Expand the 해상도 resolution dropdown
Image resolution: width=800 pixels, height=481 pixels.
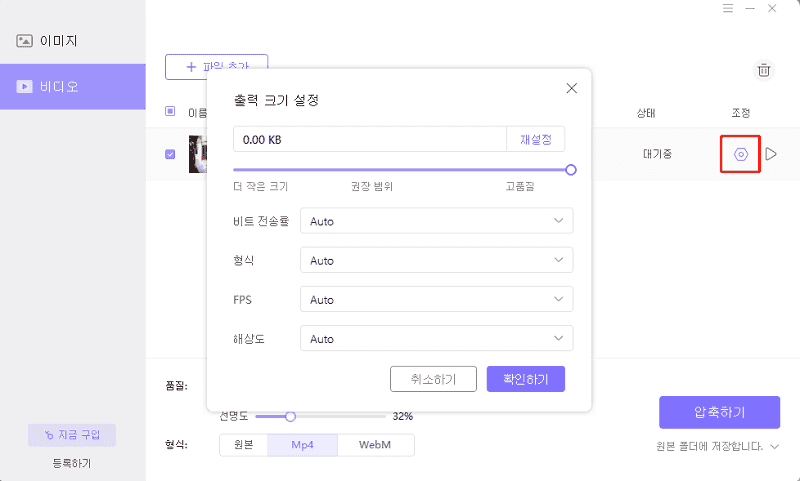point(437,338)
